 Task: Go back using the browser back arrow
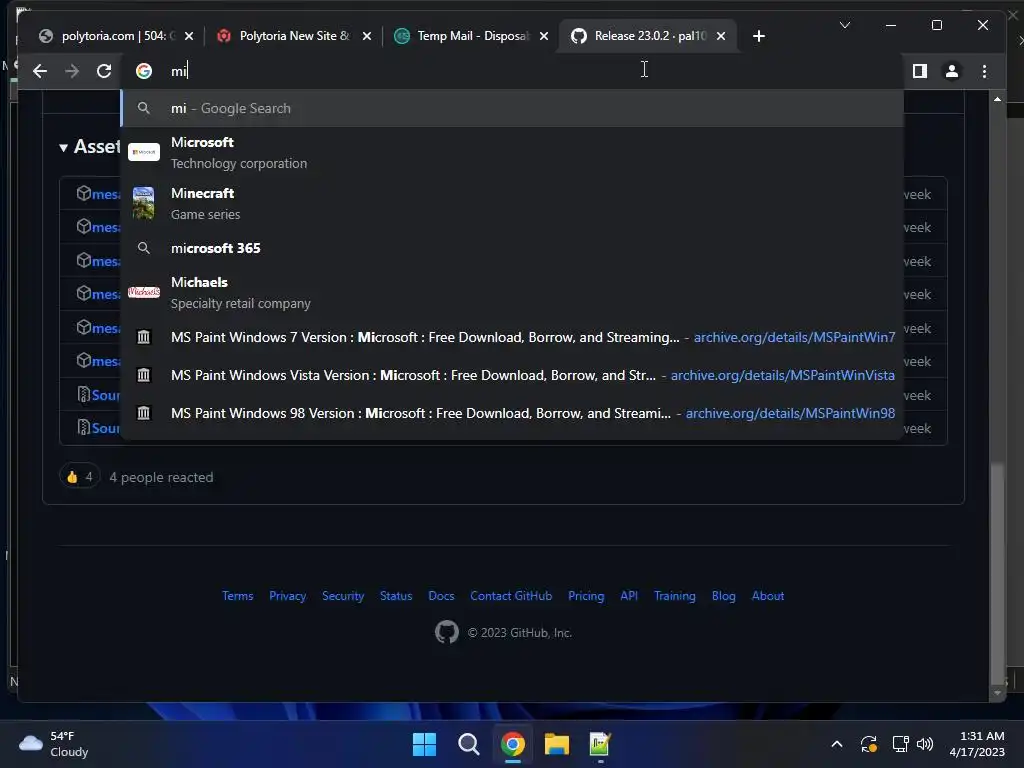(x=40, y=71)
